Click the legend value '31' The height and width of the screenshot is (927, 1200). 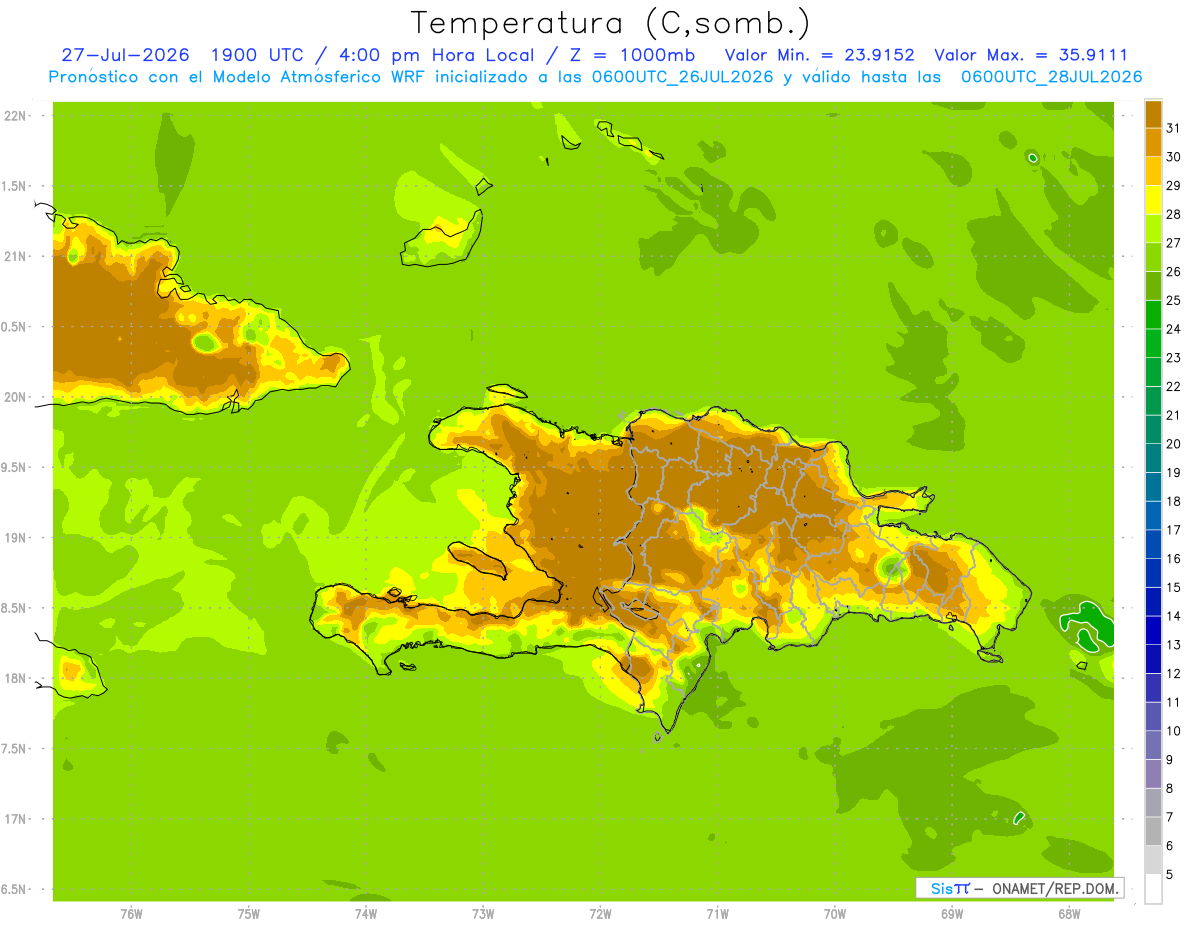click(1173, 128)
